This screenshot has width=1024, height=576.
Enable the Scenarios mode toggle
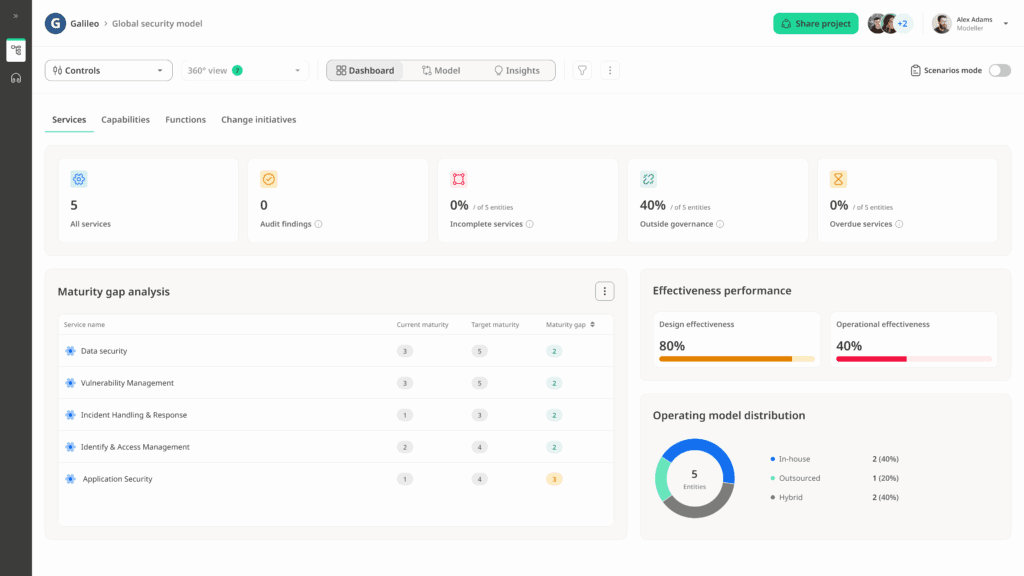pos(999,71)
